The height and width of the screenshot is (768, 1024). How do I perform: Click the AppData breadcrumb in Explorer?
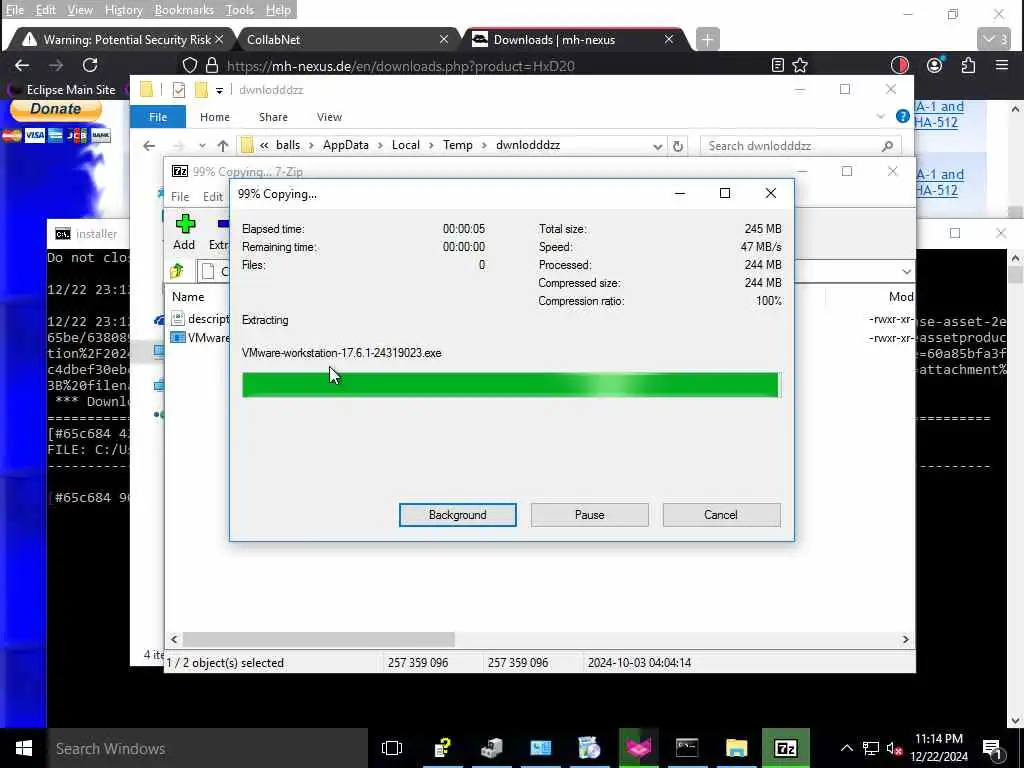click(x=345, y=145)
